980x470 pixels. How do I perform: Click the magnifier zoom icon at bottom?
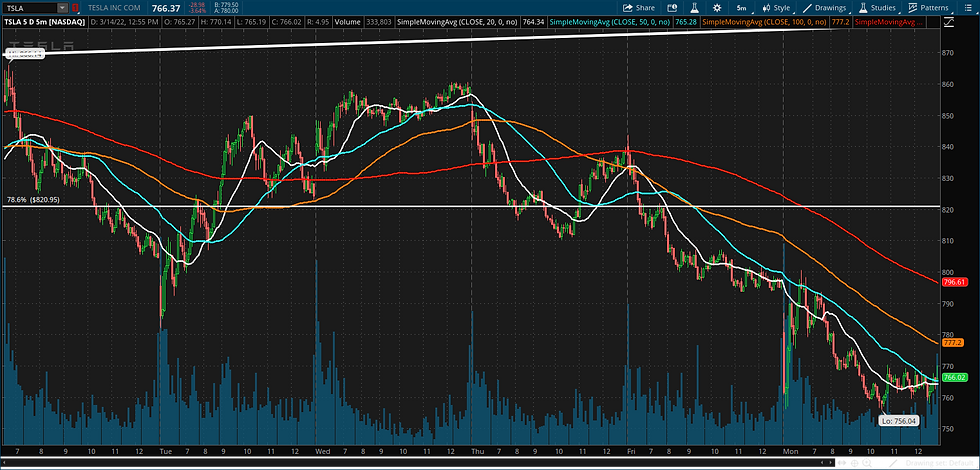point(867,463)
